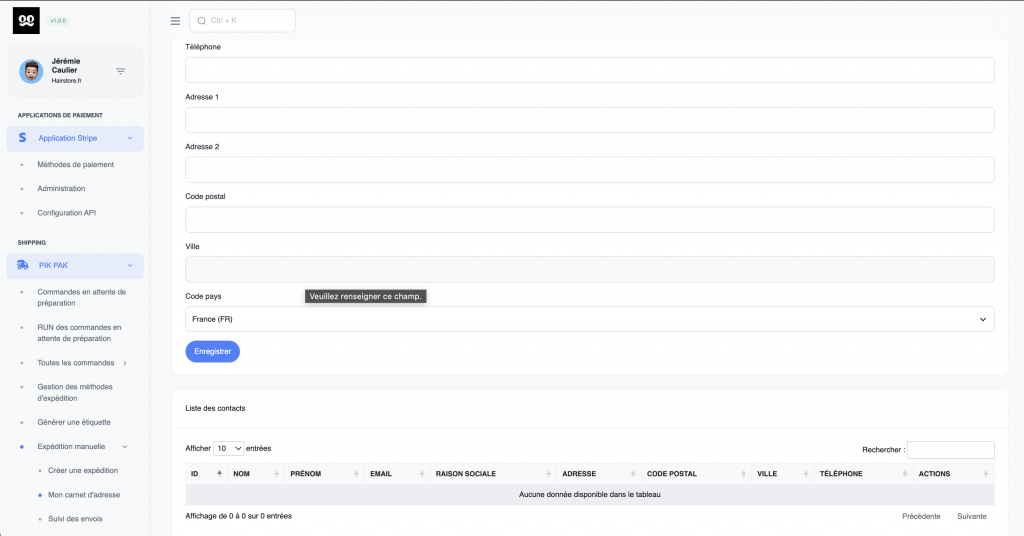1024x536 pixels.
Task: Click the Suivante pagination link
Action: [x=971, y=516]
